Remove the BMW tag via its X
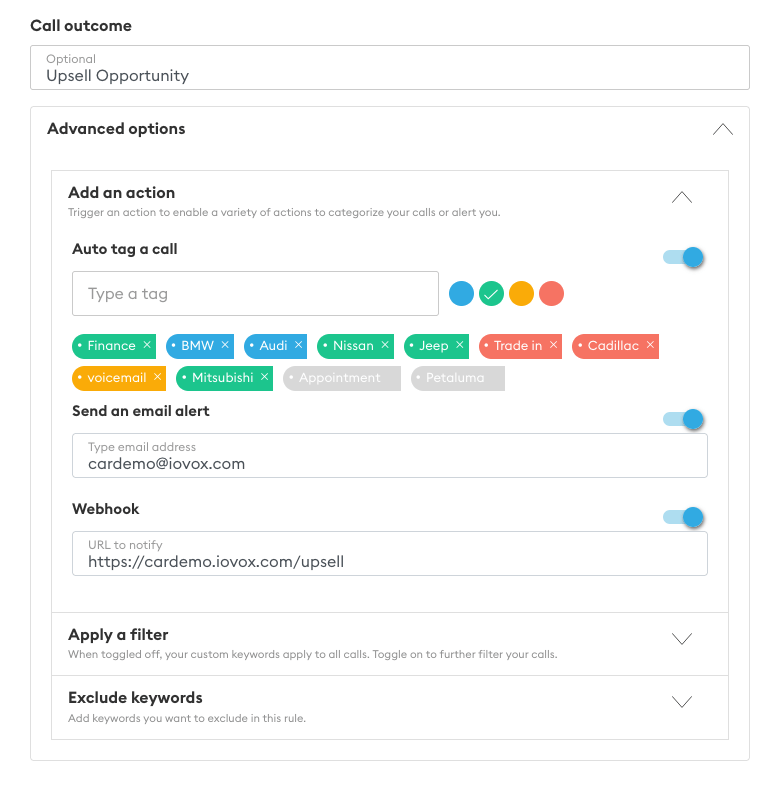 tap(225, 345)
